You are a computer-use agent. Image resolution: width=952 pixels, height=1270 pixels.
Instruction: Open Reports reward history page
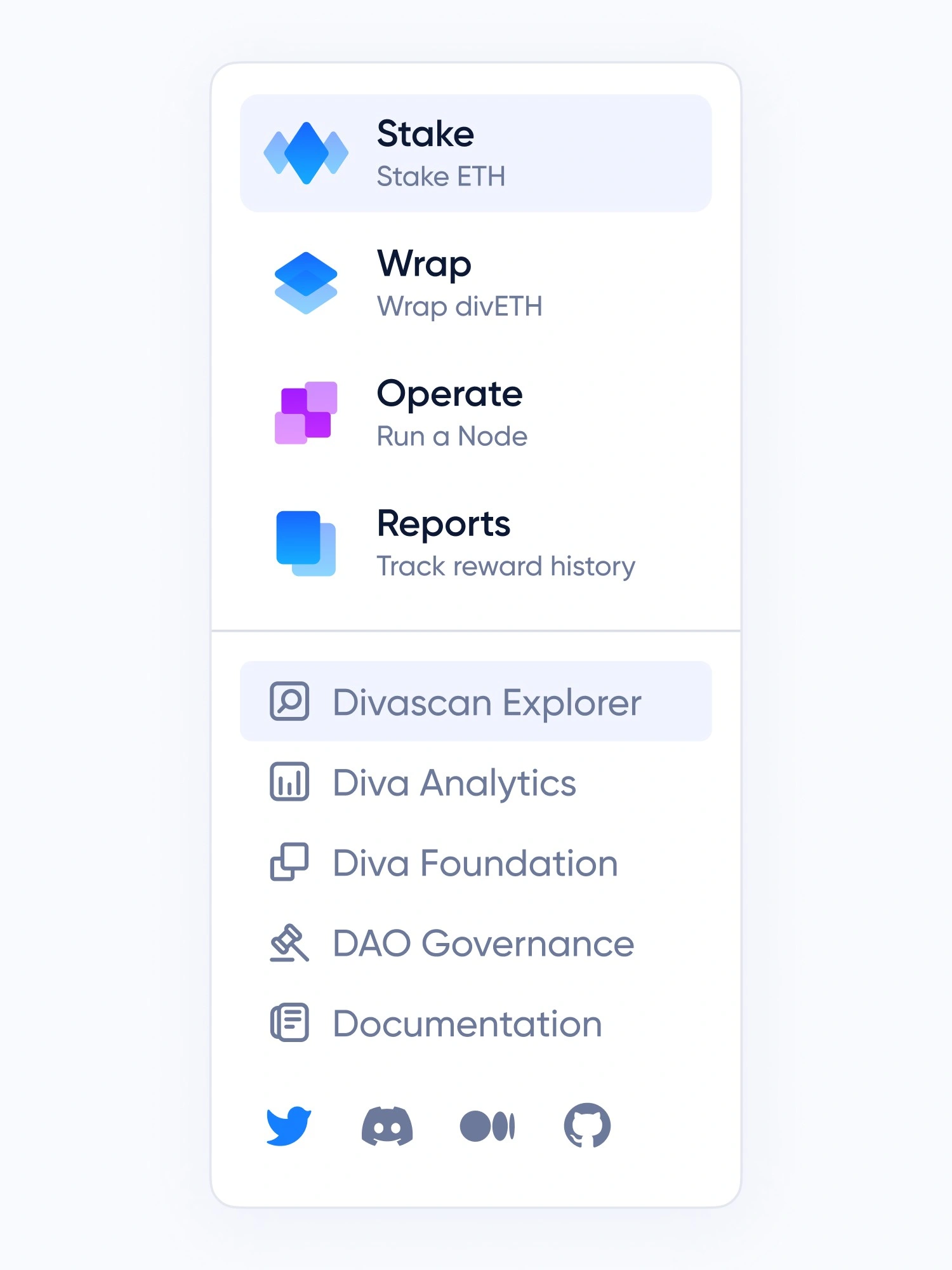[x=505, y=544]
